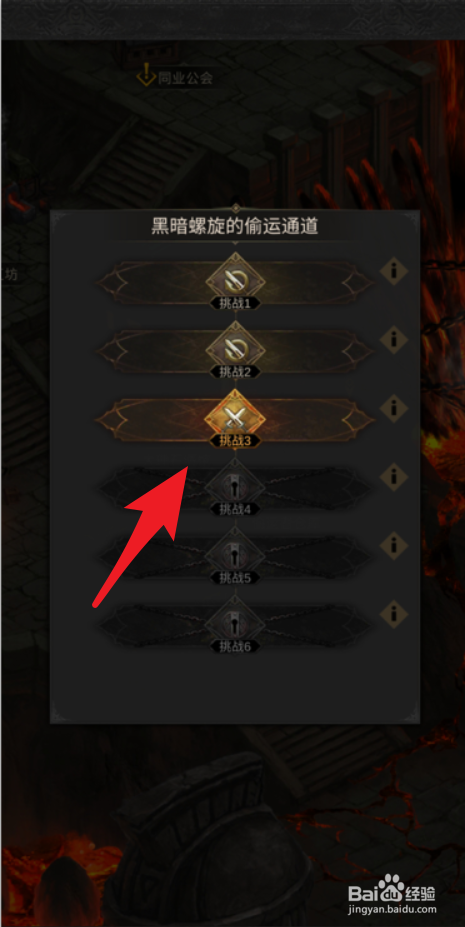This screenshot has height=927, width=465.
Task: Open info icon for 挑战4
Action: coord(394,477)
